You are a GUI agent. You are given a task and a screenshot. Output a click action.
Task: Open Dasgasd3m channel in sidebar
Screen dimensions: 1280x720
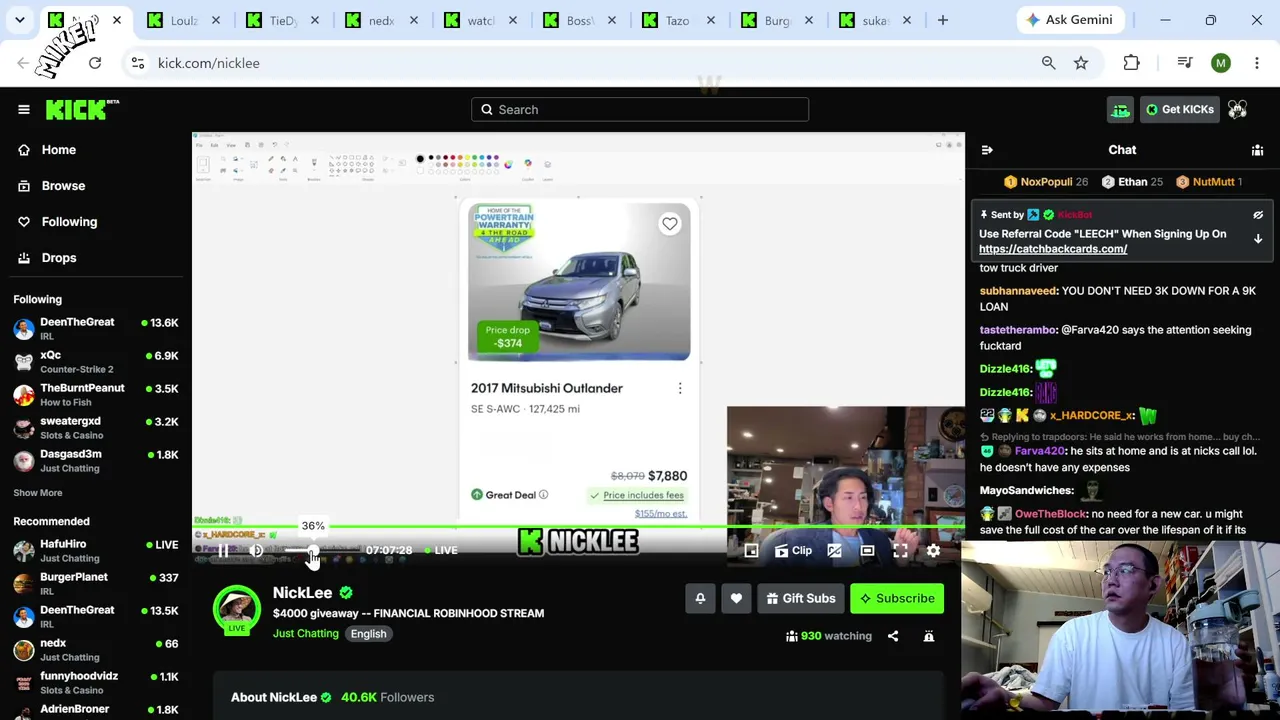pyautogui.click(x=96, y=461)
